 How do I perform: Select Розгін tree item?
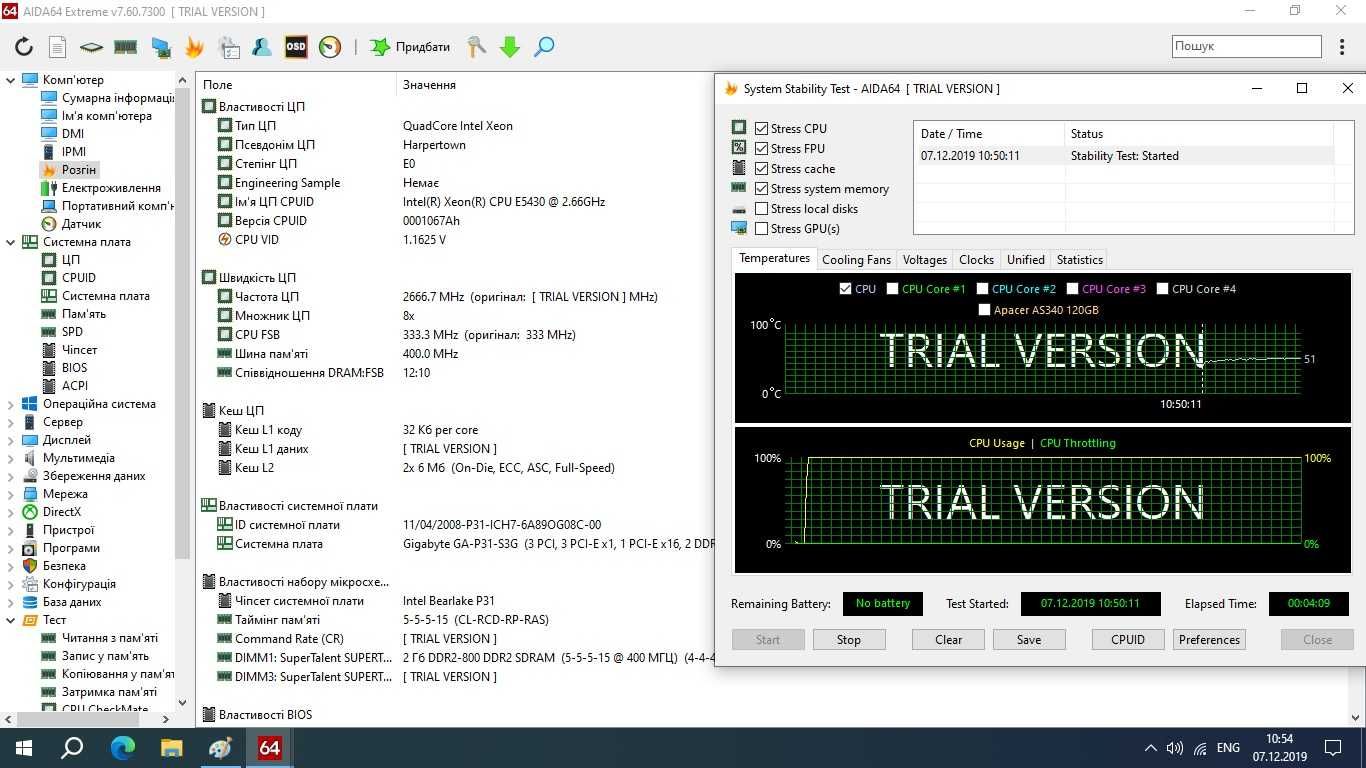pyautogui.click(x=79, y=170)
